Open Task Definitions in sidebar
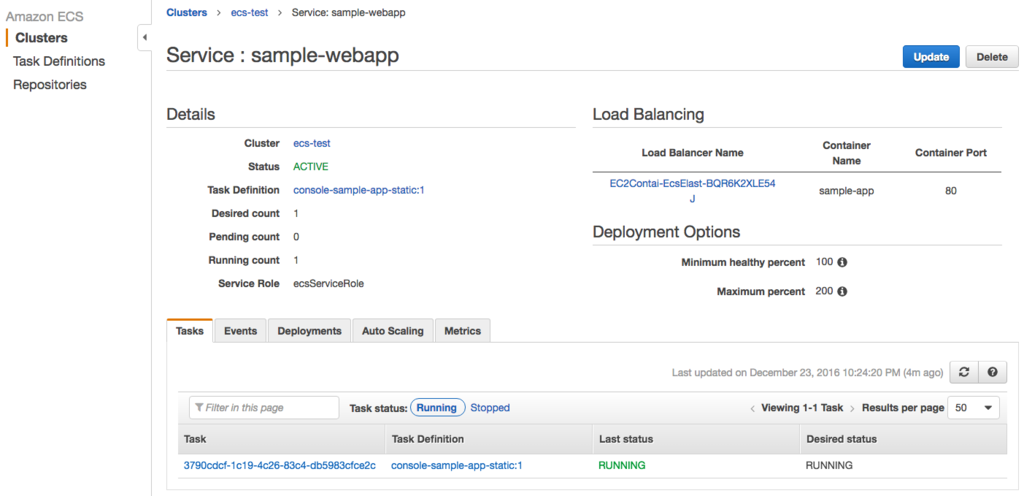 [x=59, y=61]
